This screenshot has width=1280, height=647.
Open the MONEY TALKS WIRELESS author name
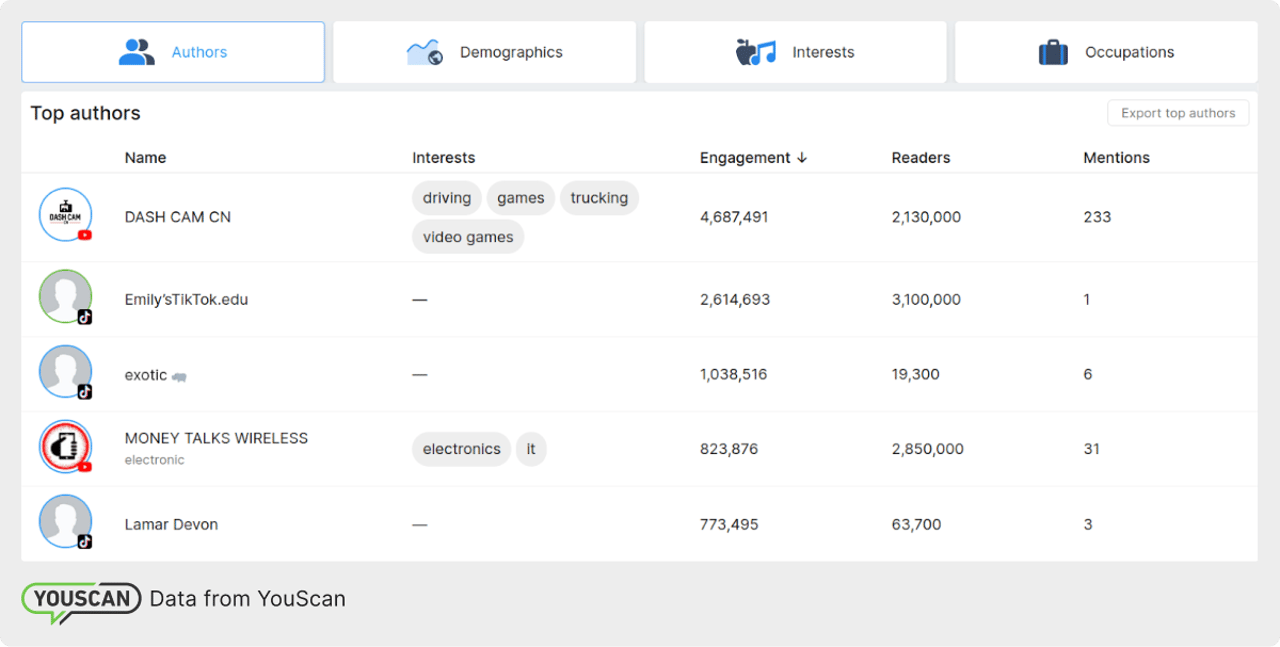(216, 438)
